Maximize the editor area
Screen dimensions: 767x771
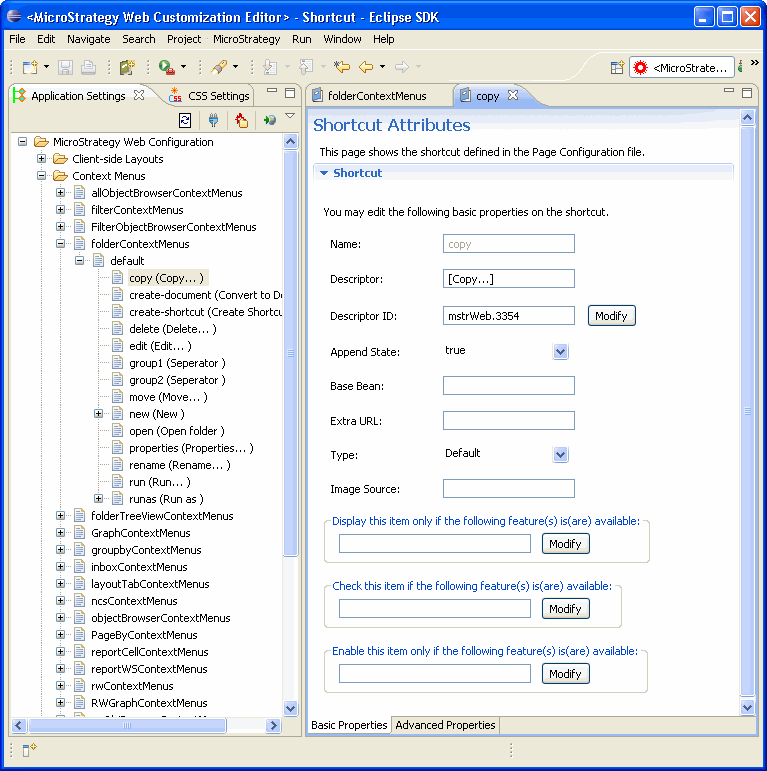tap(747, 92)
